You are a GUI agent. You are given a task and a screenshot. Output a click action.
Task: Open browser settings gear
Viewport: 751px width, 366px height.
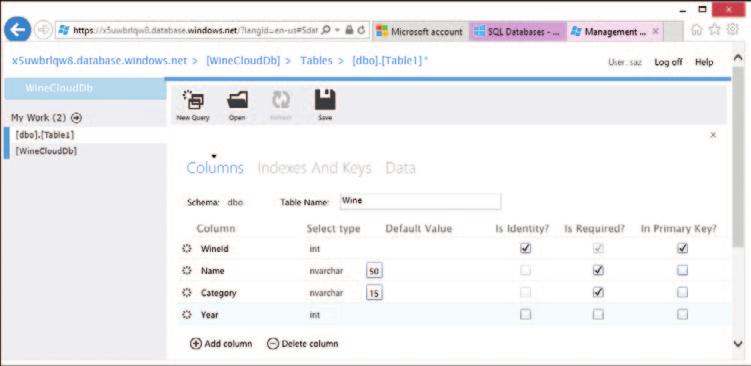tap(732, 30)
